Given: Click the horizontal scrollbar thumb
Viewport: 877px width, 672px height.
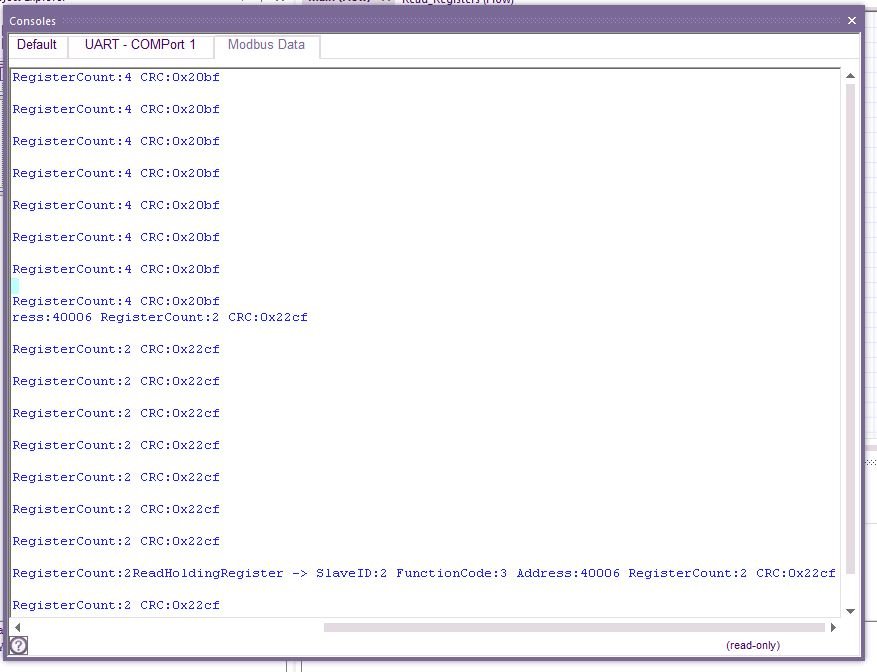Looking at the screenshot, I should (x=574, y=627).
